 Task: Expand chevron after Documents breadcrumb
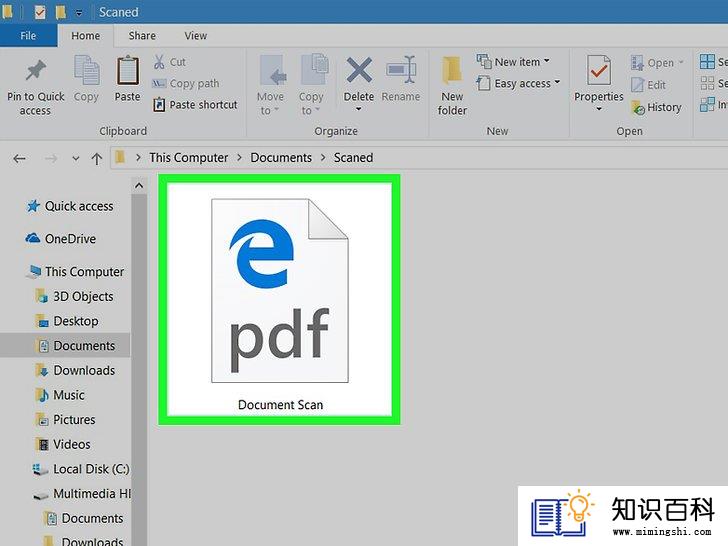323,158
